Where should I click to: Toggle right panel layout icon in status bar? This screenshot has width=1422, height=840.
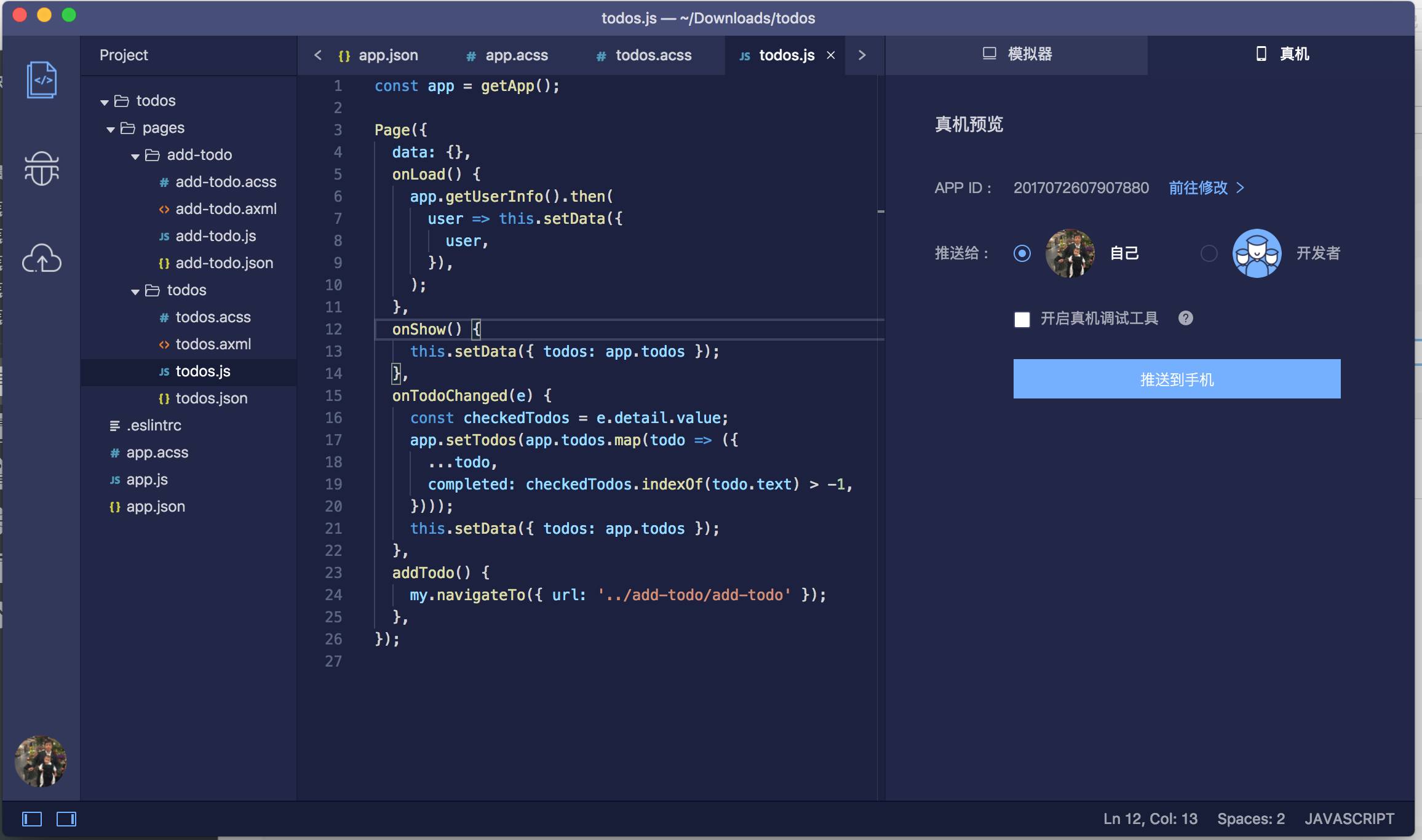[66, 819]
